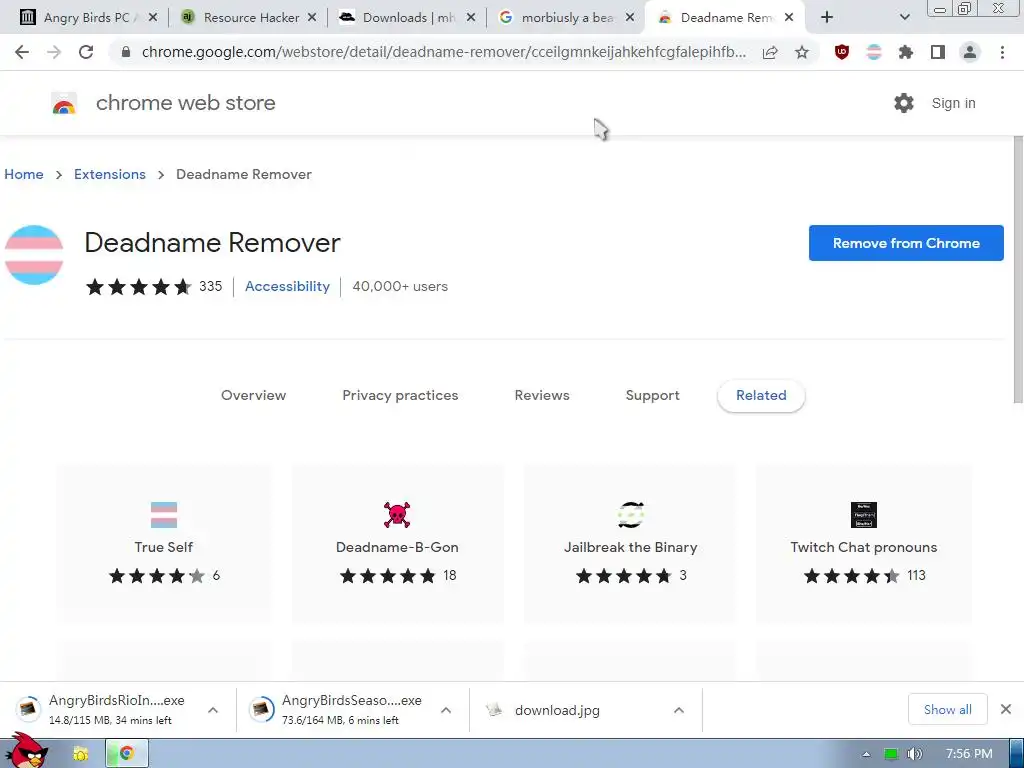
Task: Open the Jailbreak the Binary icon
Action: [x=631, y=515]
